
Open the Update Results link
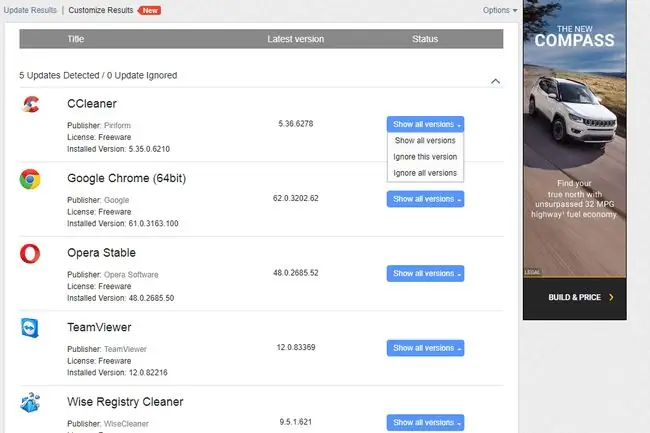point(30,10)
